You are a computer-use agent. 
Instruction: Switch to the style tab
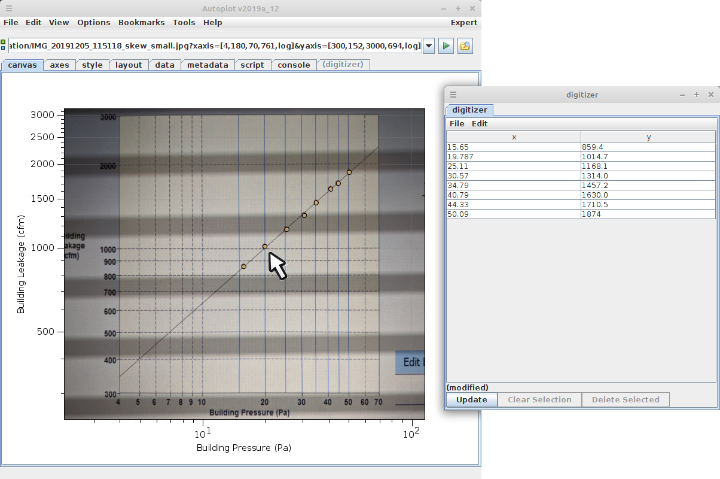point(92,65)
